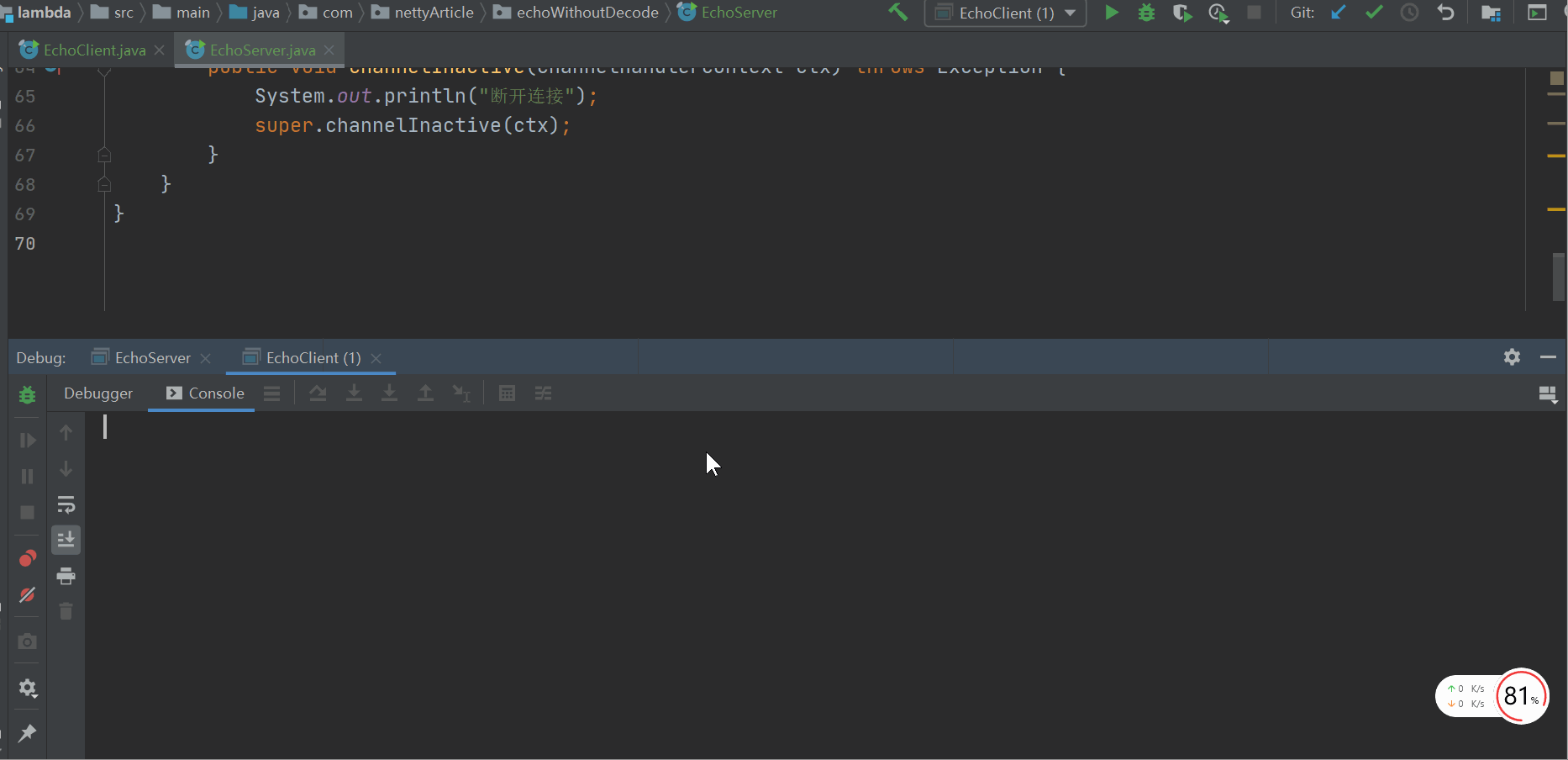Click the editor vertical scrollbar thumb
This screenshot has width=1568, height=760.
[1559, 277]
